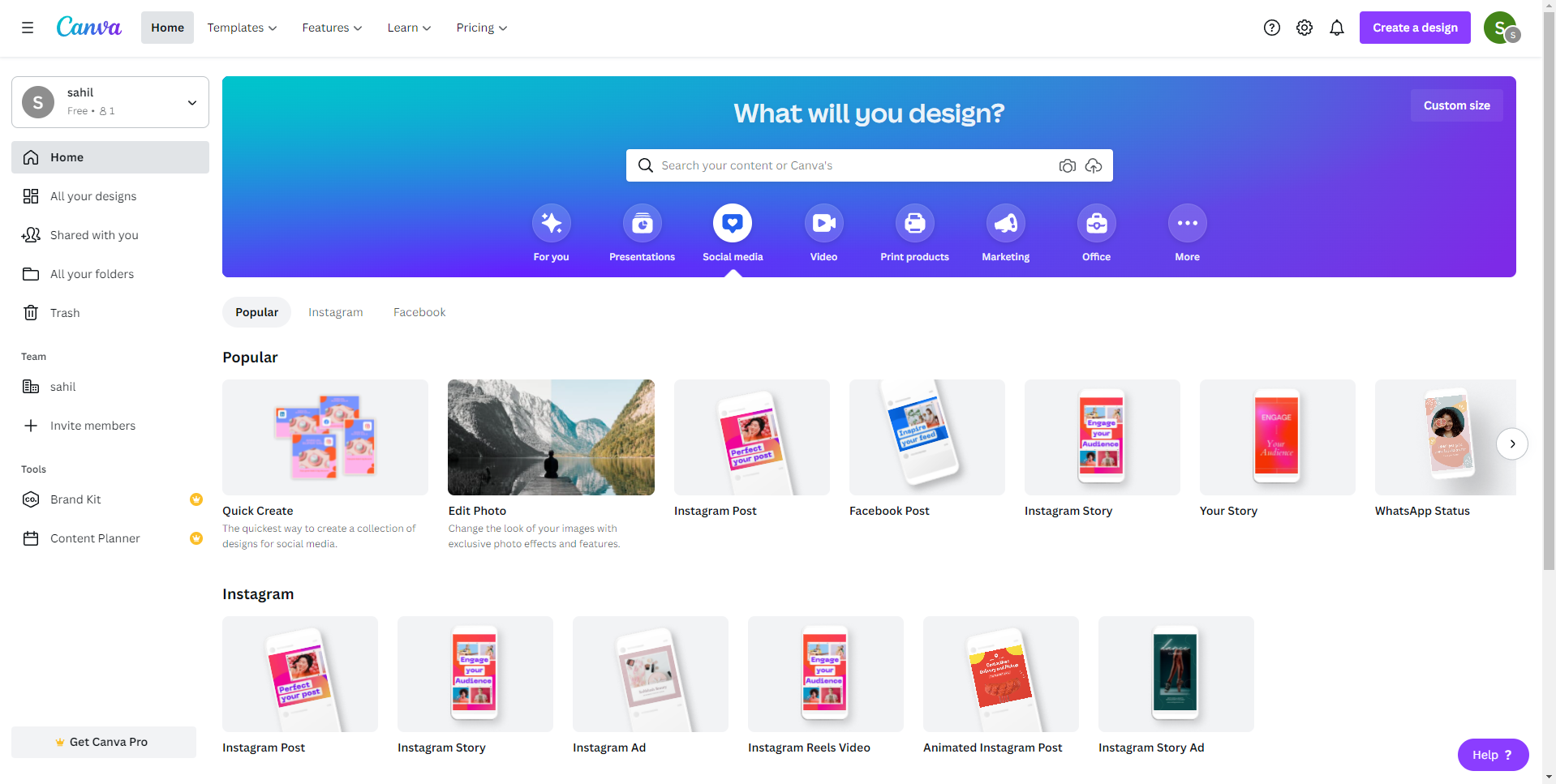The width and height of the screenshot is (1556, 784).
Task: Open the Edit Photo thumbnail
Action: click(x=551, y=437)
